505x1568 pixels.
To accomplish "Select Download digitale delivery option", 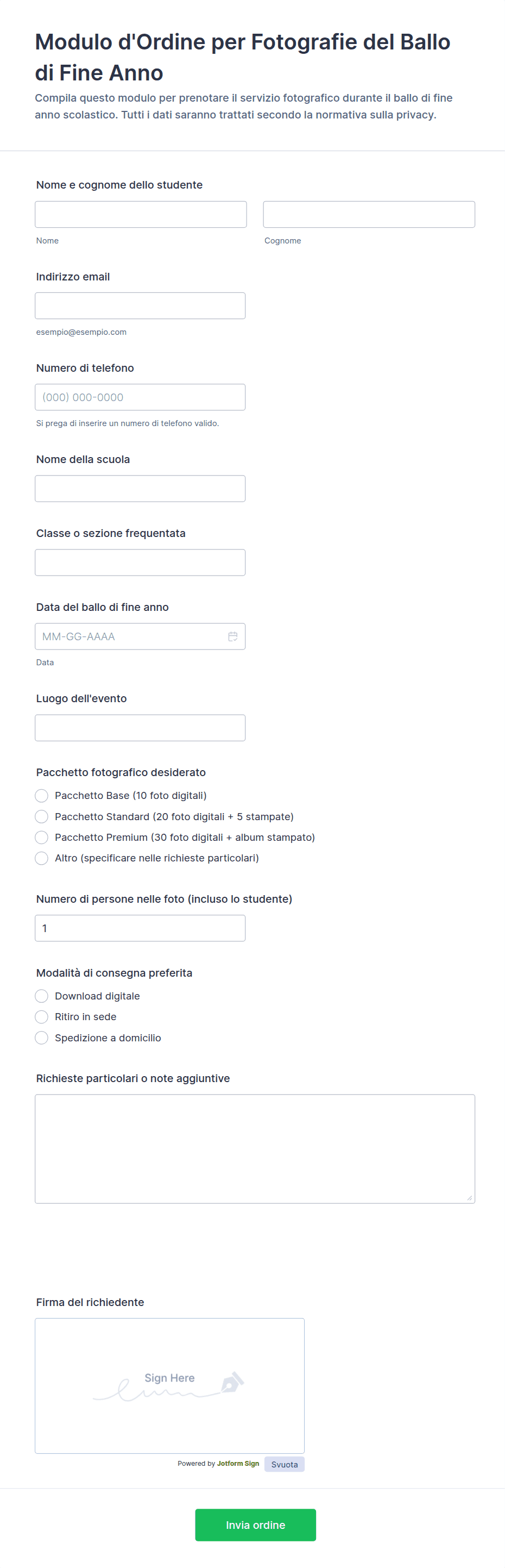I will pyautogui.click(x=42, y=996).
